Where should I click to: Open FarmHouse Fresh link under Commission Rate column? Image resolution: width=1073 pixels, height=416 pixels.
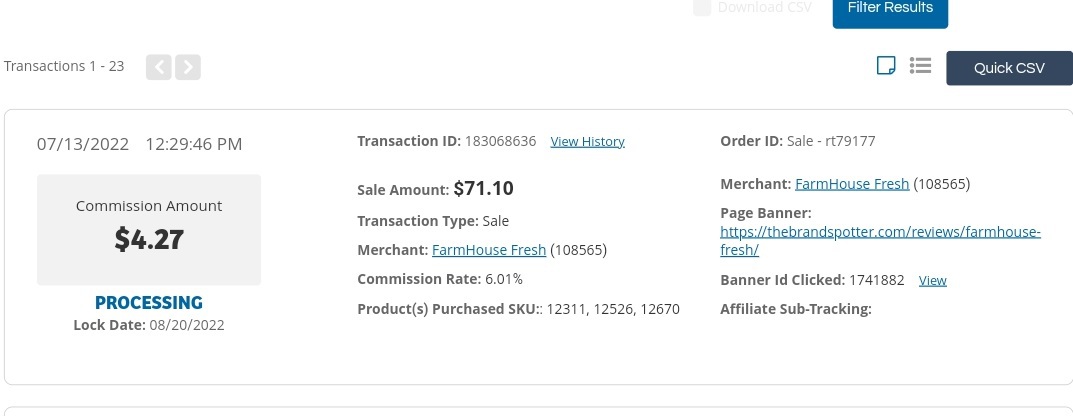point(489,250)
